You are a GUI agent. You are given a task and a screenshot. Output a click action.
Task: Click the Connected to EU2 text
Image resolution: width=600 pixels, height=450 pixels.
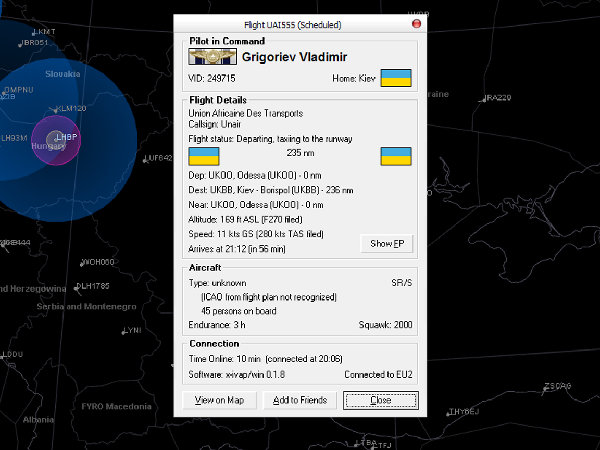[378, 374]
